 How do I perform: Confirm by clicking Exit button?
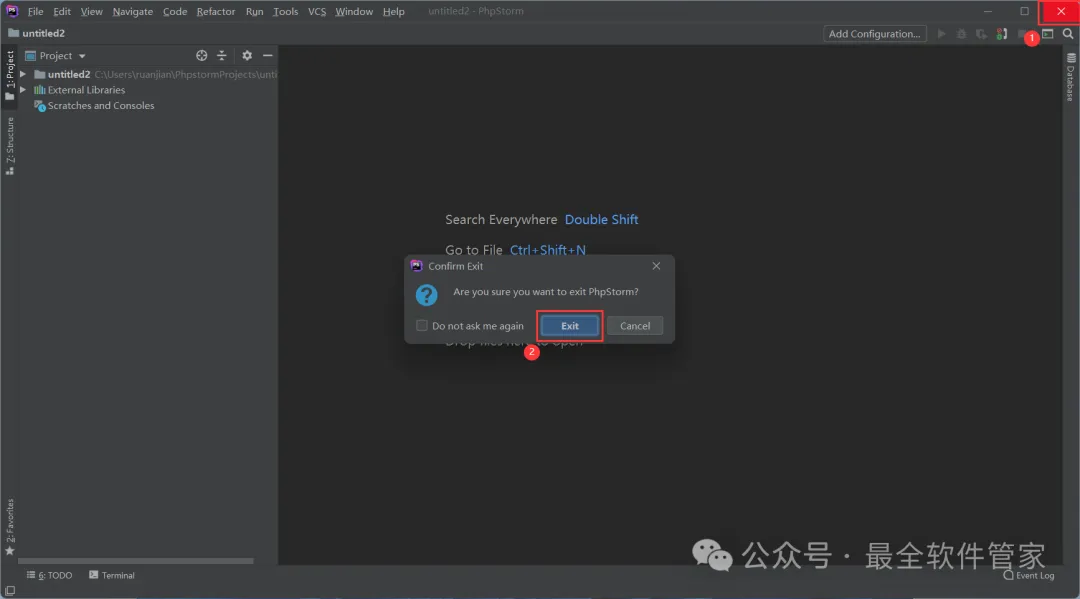coord(570,326)
